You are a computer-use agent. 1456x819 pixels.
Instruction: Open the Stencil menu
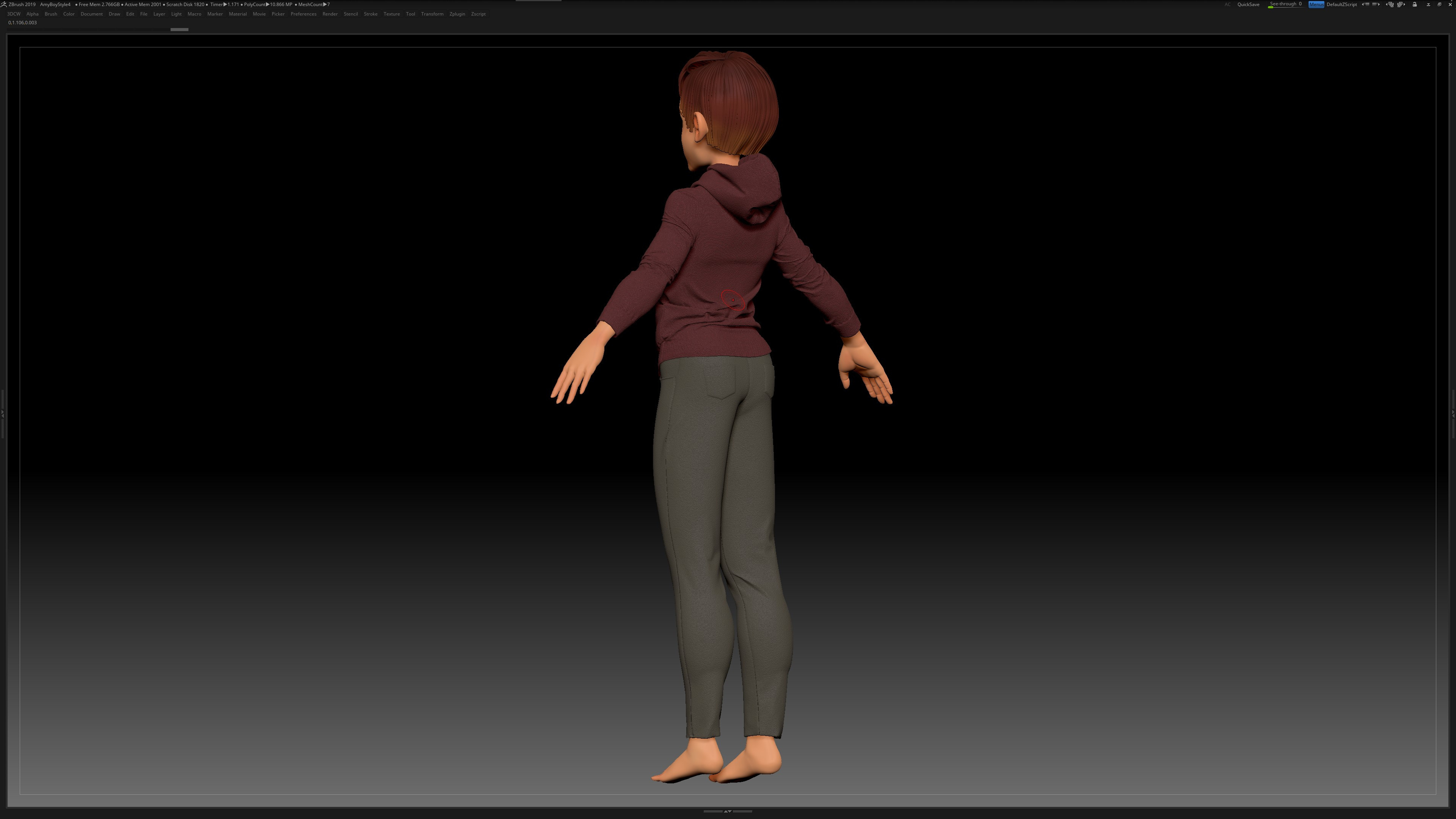coord(350,14)
